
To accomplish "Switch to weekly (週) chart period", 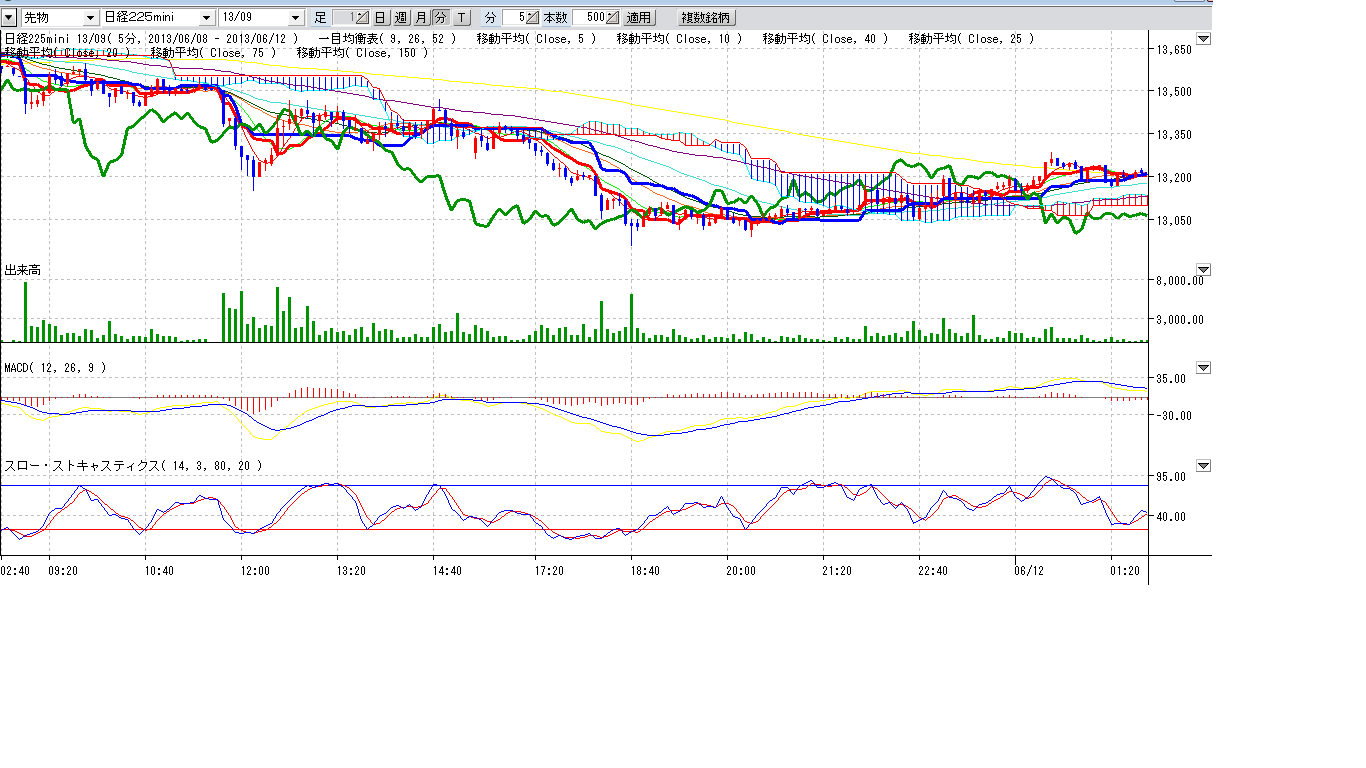I will [400, 18].
